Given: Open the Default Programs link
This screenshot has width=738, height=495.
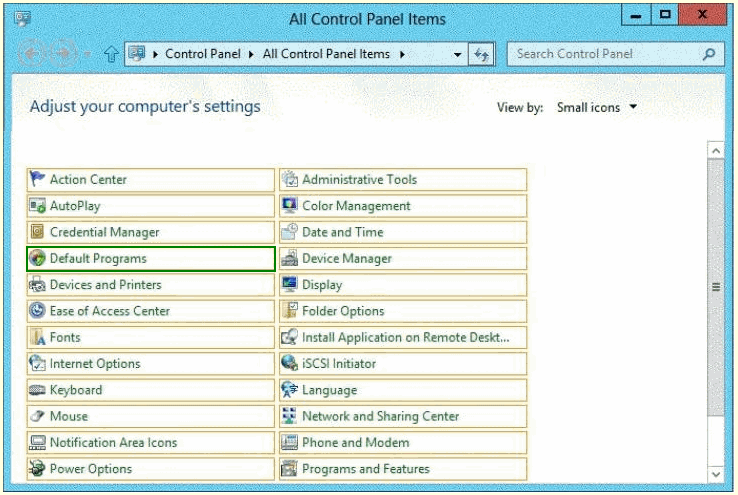Looking at the screenshot, I should click(98, 258).
